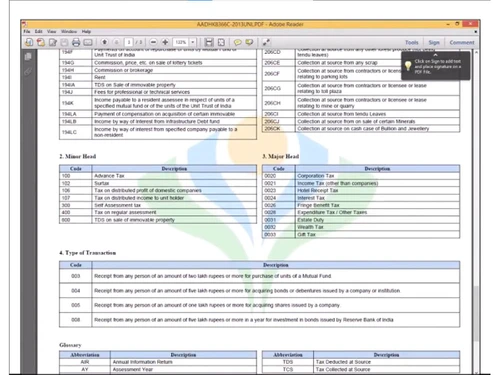Open the page thumbnails panel icon

(28, 57)
